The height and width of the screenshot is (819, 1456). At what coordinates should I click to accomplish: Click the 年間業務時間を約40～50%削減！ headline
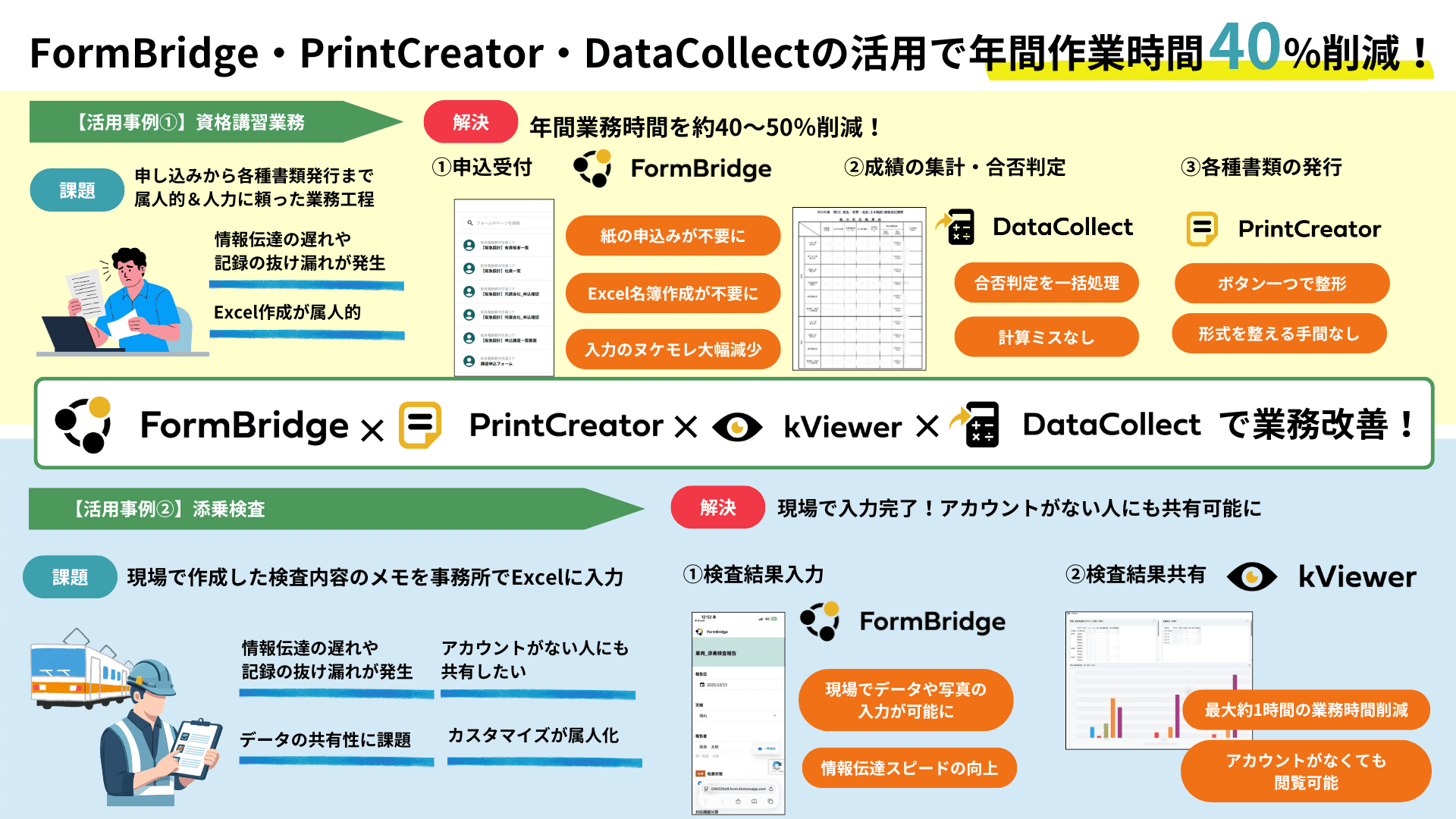[707, 127]
